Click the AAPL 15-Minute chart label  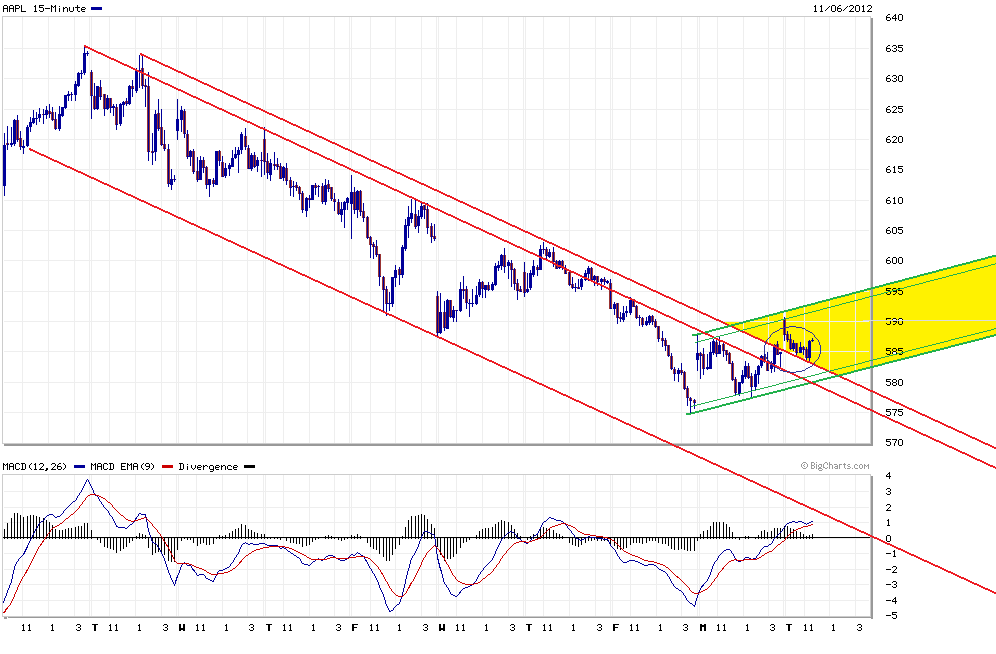coord(42,7)
